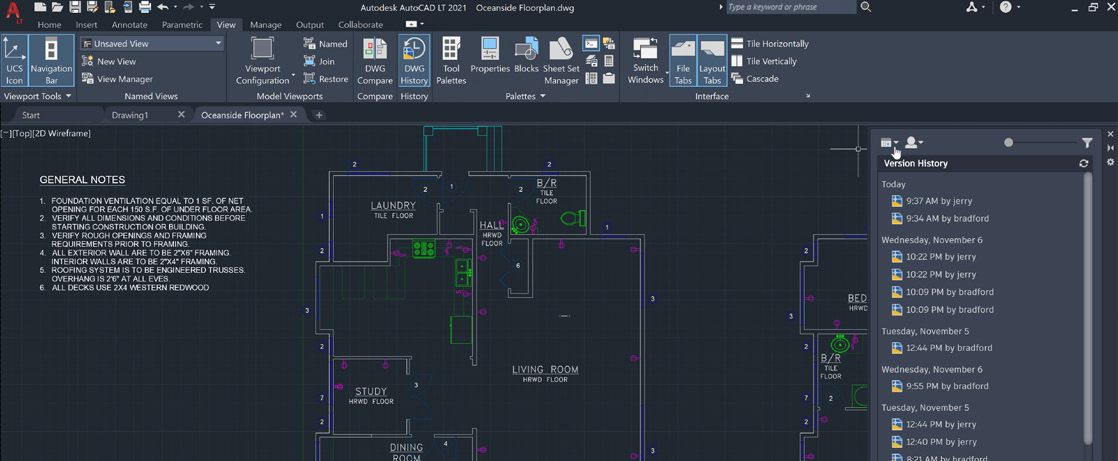1118x461 pixels.
Task: Toggle the UCS Icon button
Action: [14, 60]
